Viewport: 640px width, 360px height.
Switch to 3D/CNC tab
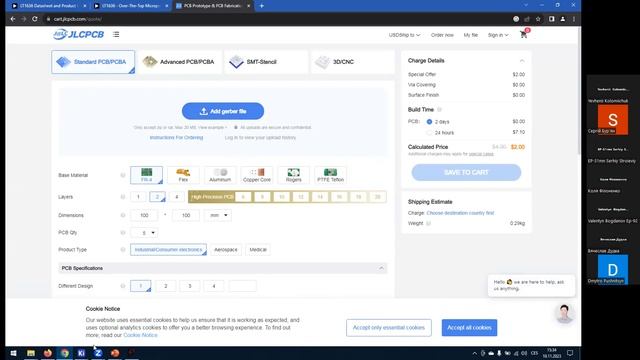click(353, 62)
